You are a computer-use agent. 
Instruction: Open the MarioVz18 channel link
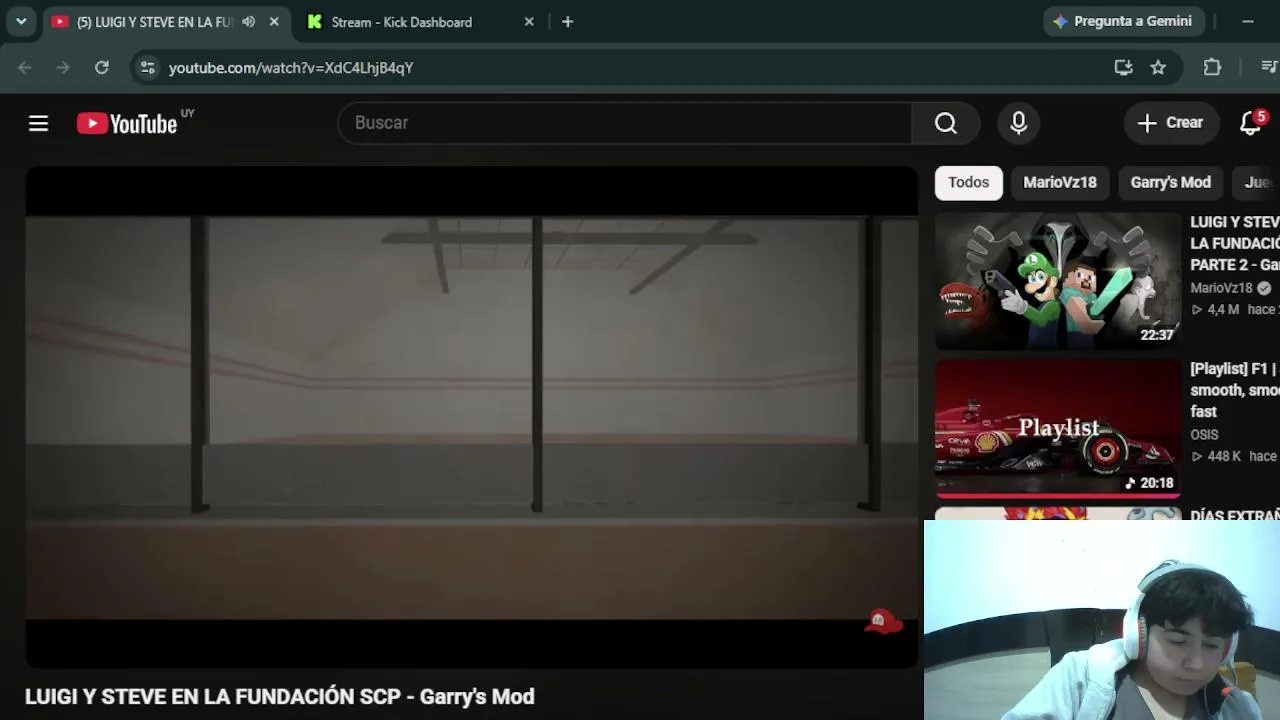tap(1221, 288)
